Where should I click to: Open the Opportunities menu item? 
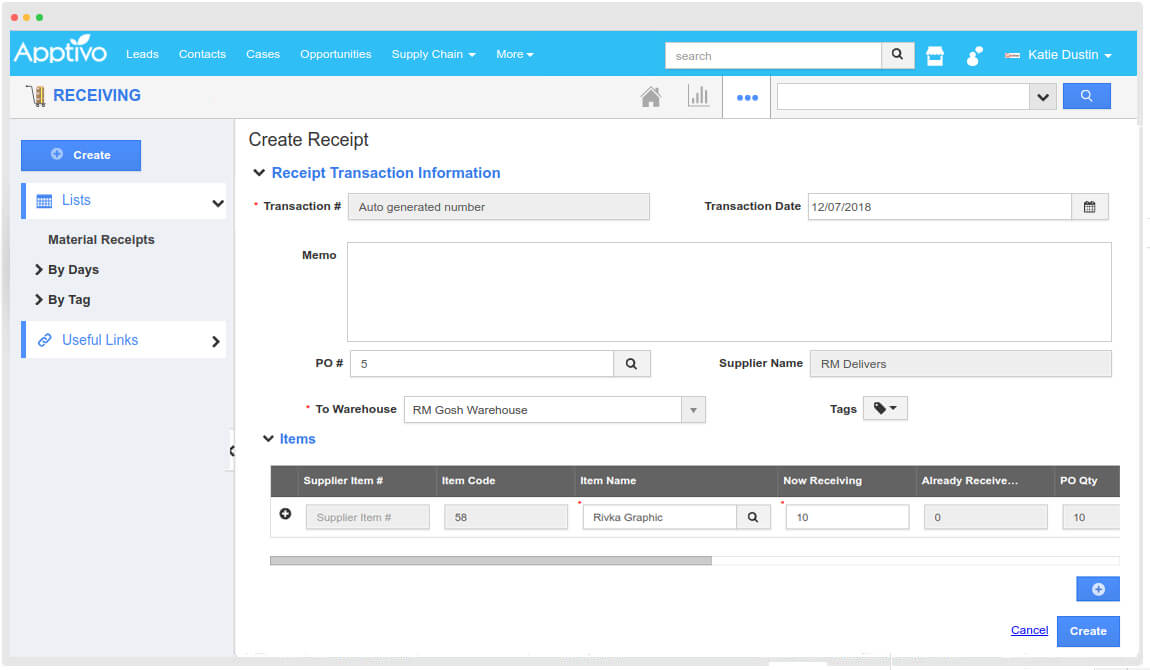coord(335,54)
